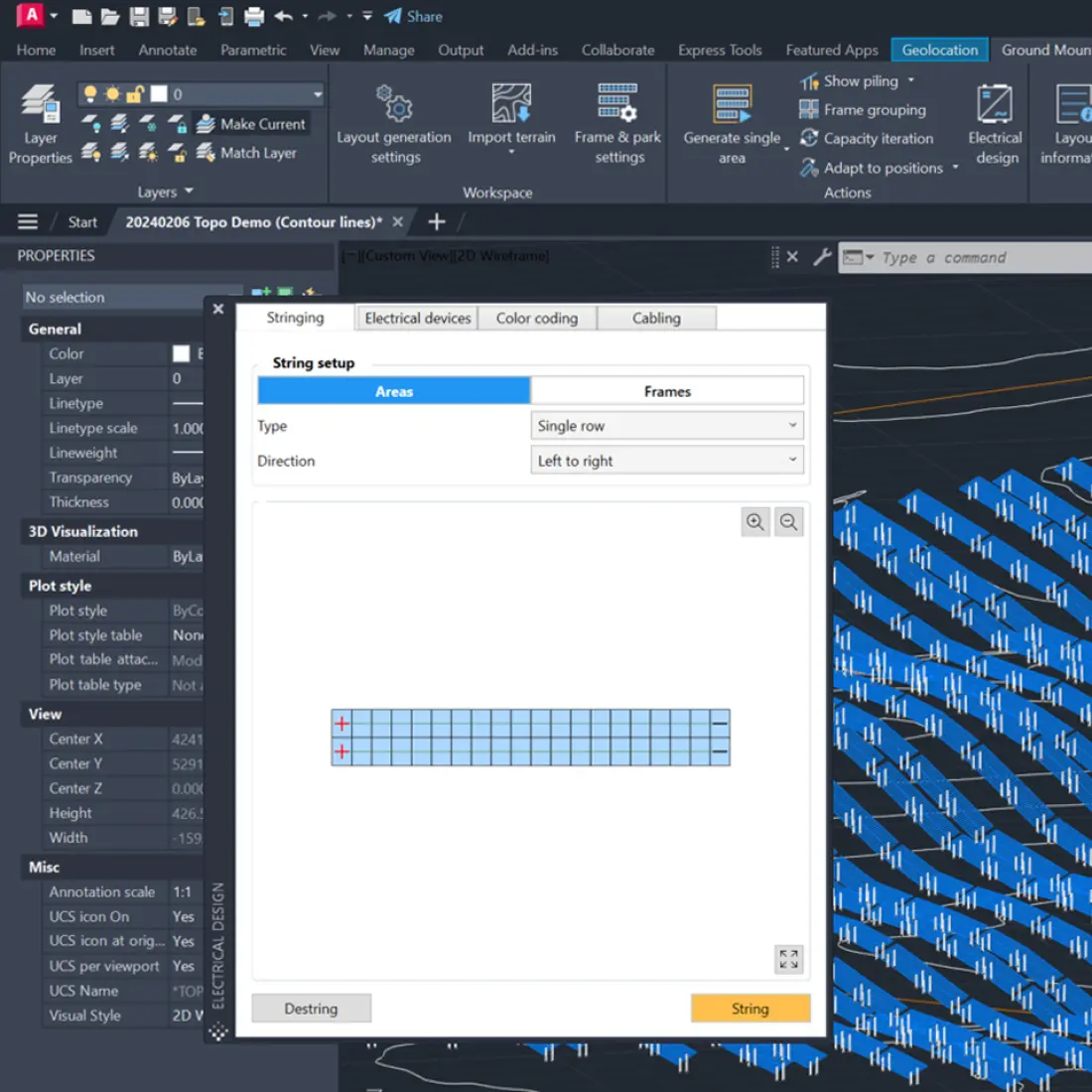Toggle Show piling display
The width and height of the screenshot is (1092, 1092).
point(856,80)
